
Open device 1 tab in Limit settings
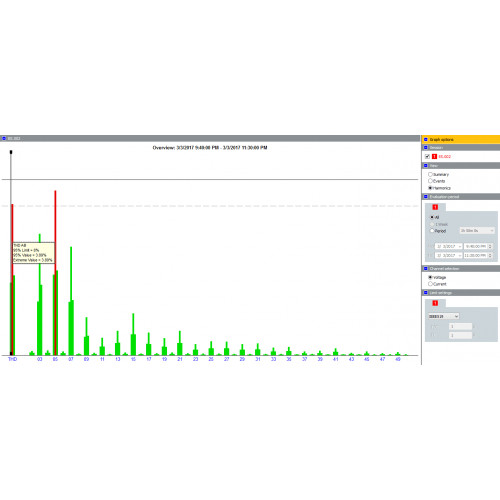(x=435, y=303)
